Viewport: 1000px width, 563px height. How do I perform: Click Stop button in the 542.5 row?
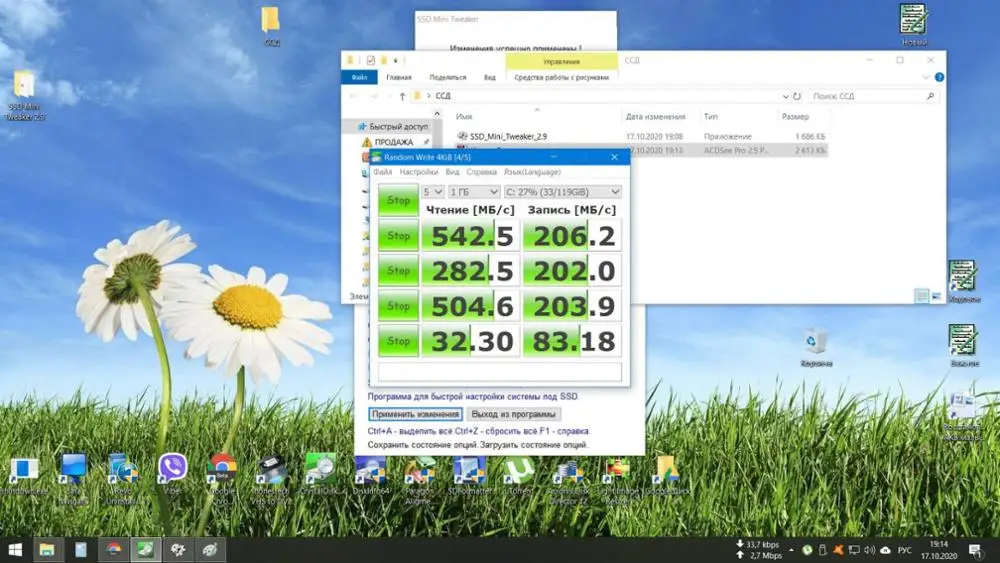tap(398, 236)
